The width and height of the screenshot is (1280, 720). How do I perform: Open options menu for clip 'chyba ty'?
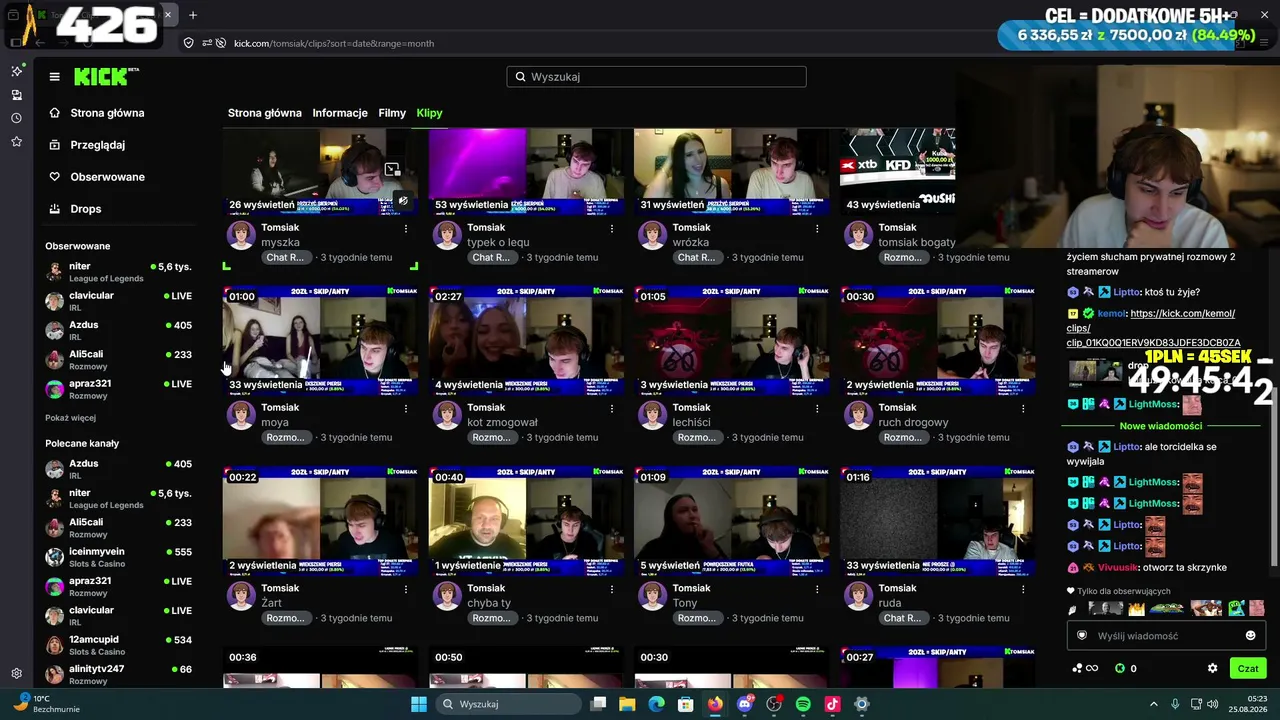click(612, 590)
